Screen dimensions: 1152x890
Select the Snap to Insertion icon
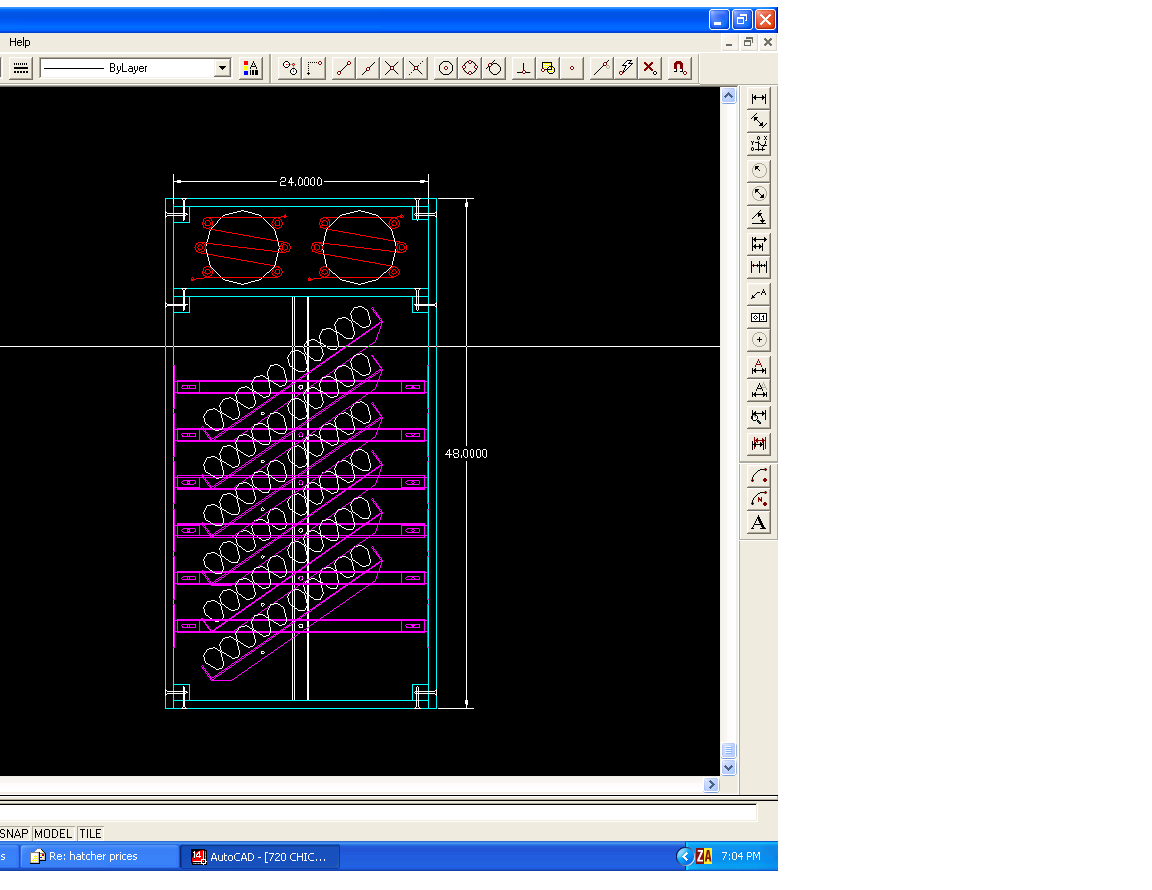coord(547,68)
